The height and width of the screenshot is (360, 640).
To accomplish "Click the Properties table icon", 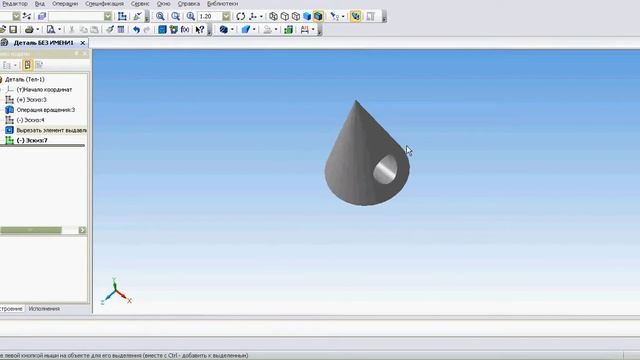I will [121, 29].
